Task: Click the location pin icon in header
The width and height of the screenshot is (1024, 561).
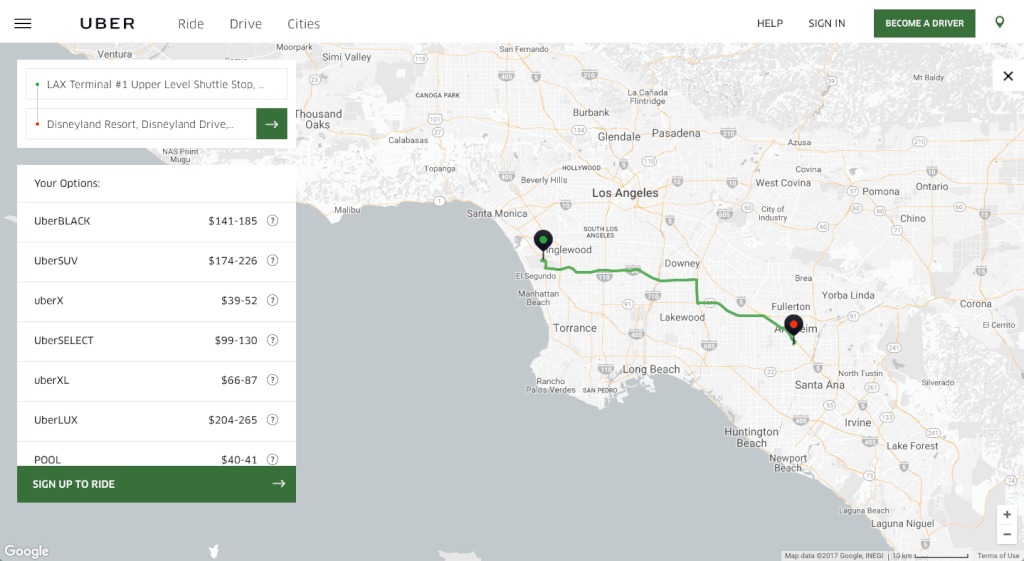Action: tap(999, 22)
